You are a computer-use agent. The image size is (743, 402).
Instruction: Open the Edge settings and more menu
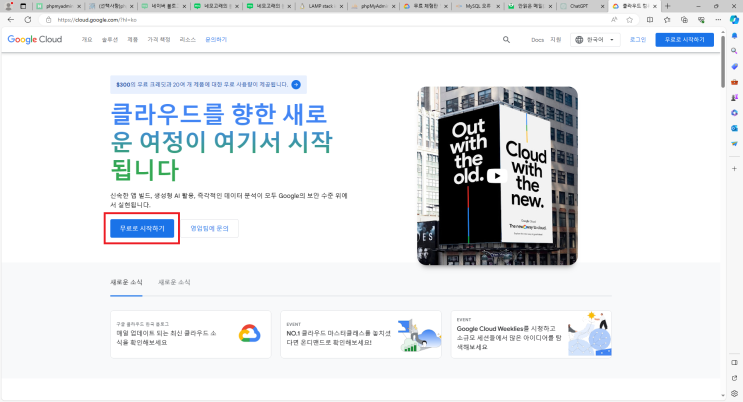pos(718,20)
